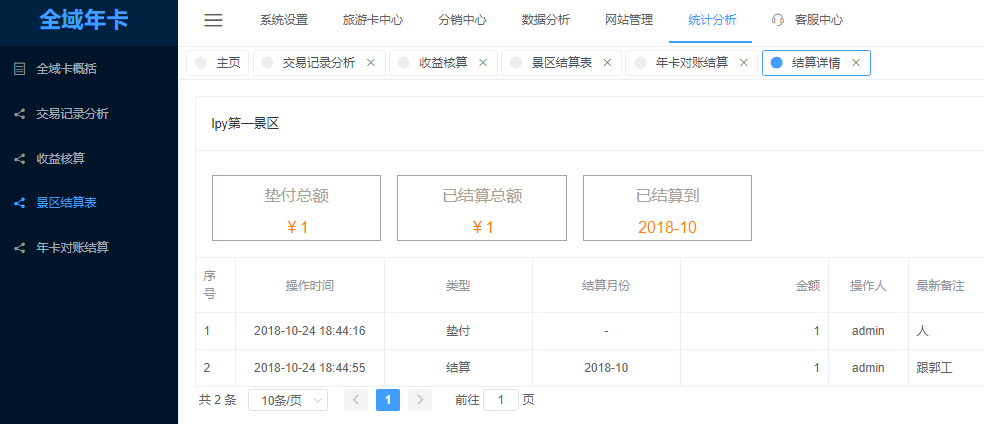The width and height of the screenshot is (984, 424).
Task: Close the 交易记录分析 tab
Action: (371, 63)
